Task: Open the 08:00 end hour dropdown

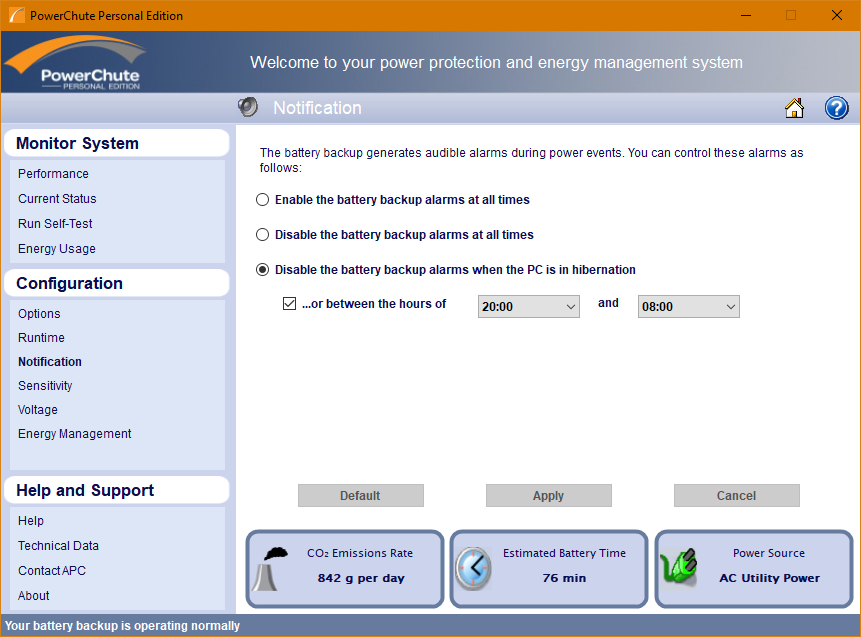Action: (x=689, y=306)
